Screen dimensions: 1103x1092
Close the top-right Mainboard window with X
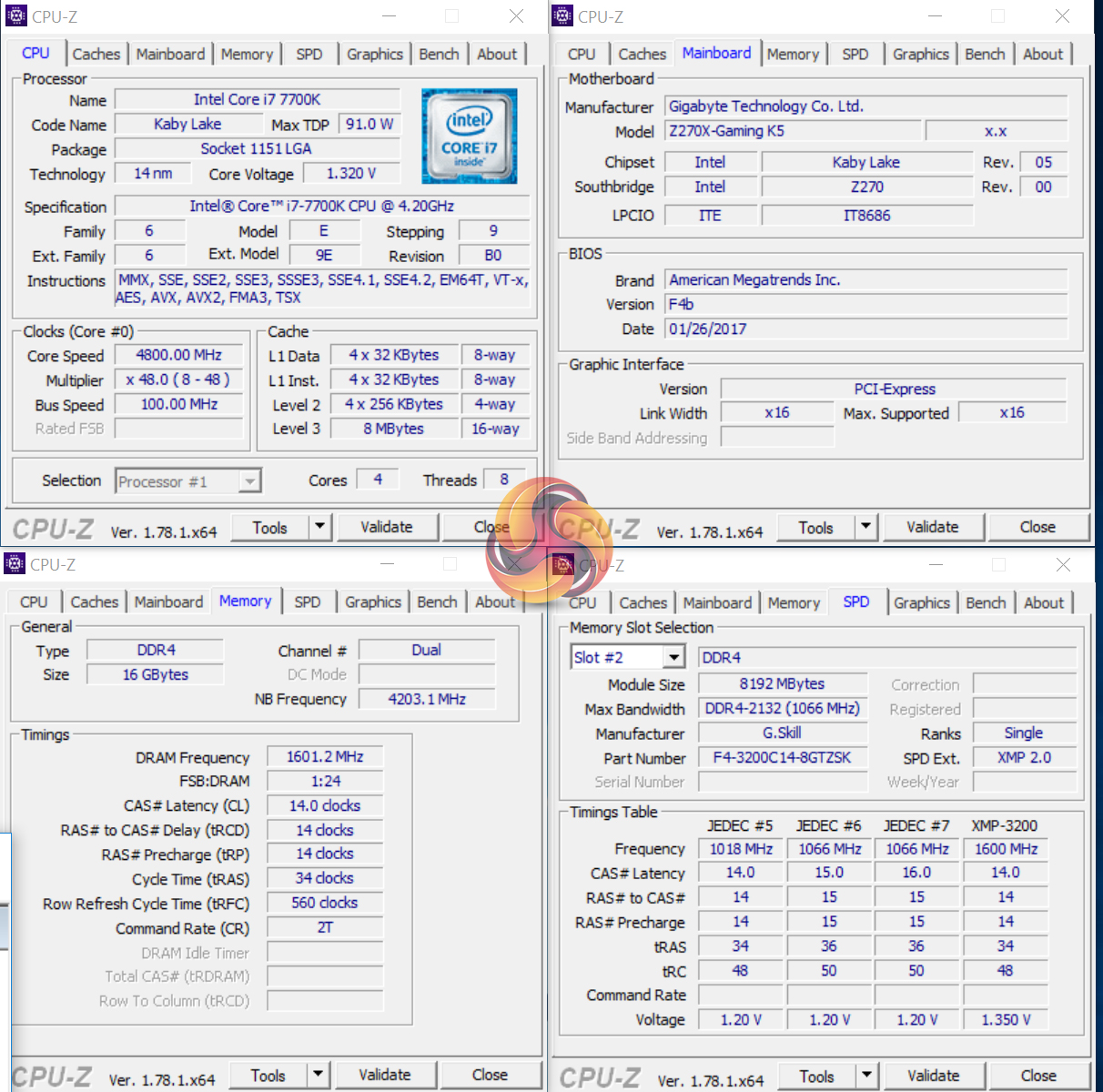click(x=1062, y=16)
